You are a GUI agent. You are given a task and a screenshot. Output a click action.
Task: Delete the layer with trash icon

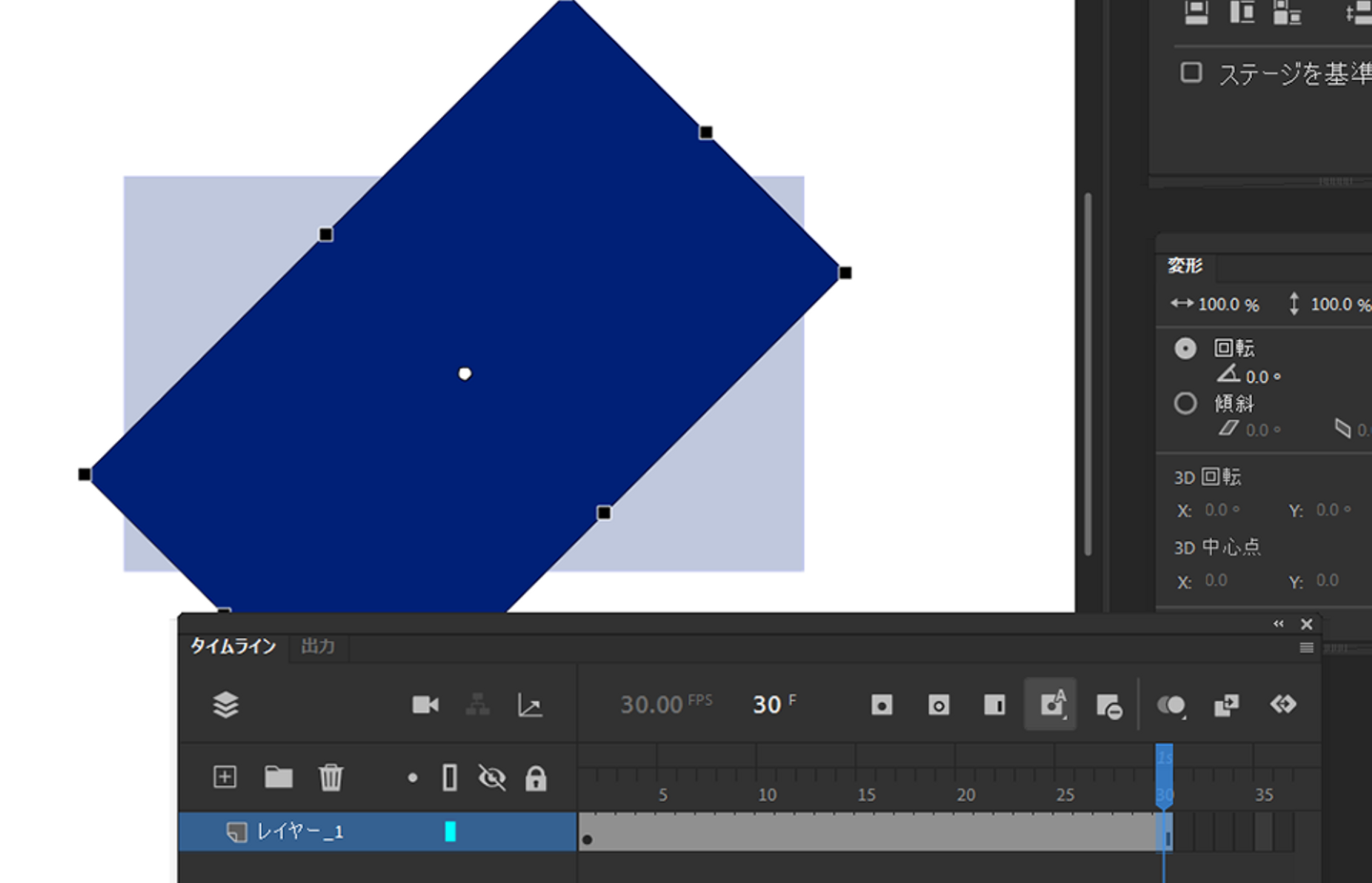(331, 777)
